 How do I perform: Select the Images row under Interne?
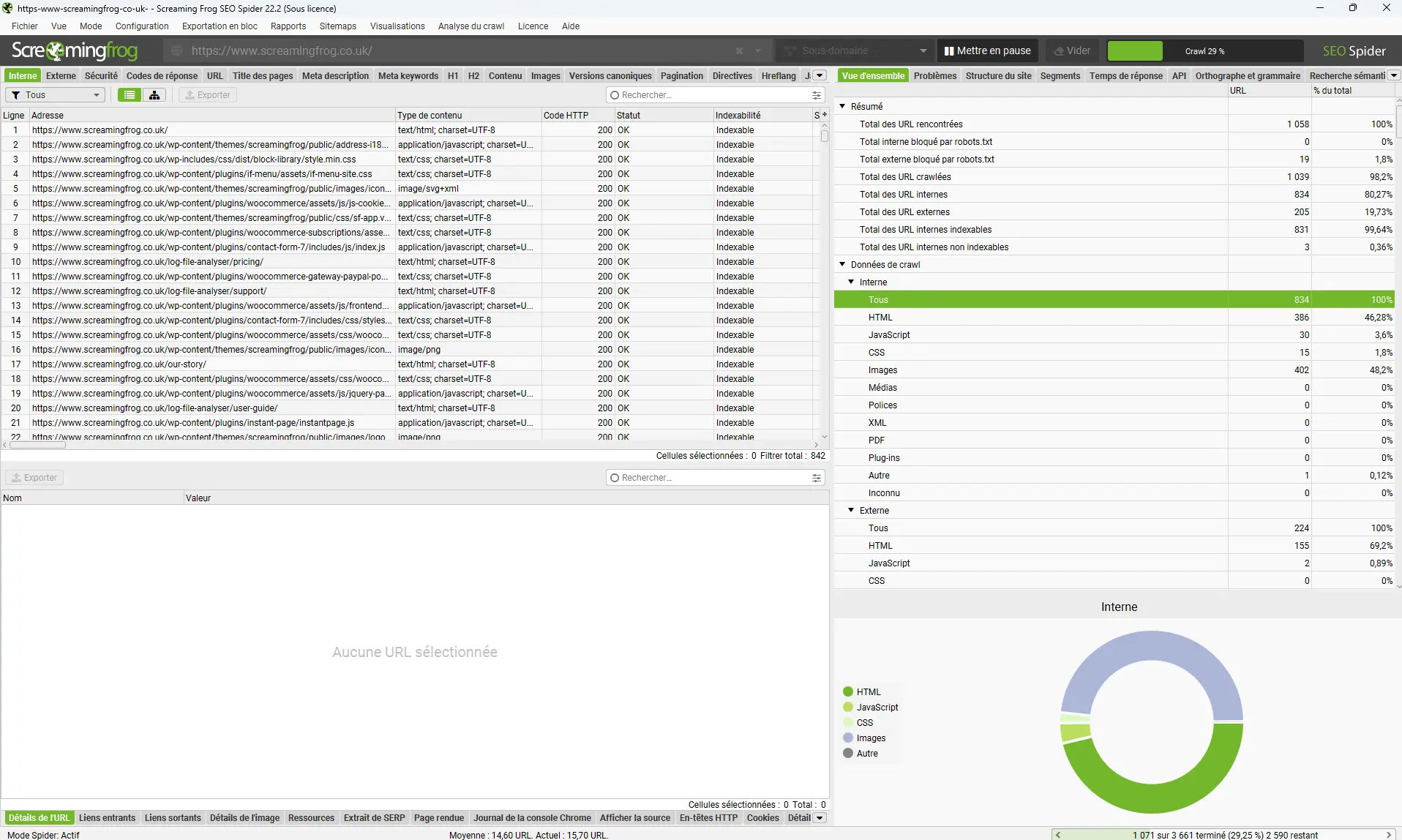(x=882, y=370)
